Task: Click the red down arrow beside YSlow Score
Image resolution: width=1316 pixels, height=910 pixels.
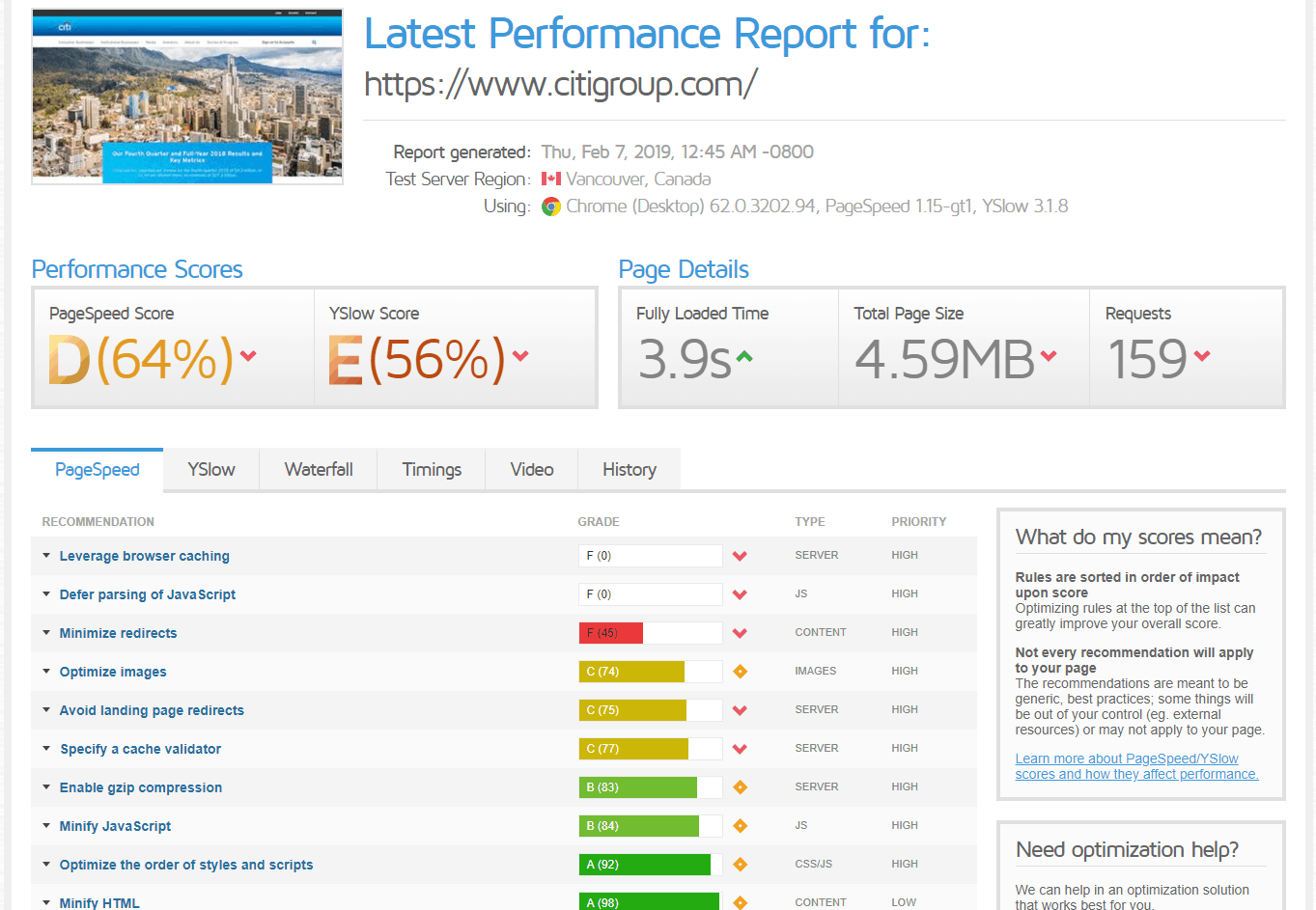Action: click(x=520, y=356)
